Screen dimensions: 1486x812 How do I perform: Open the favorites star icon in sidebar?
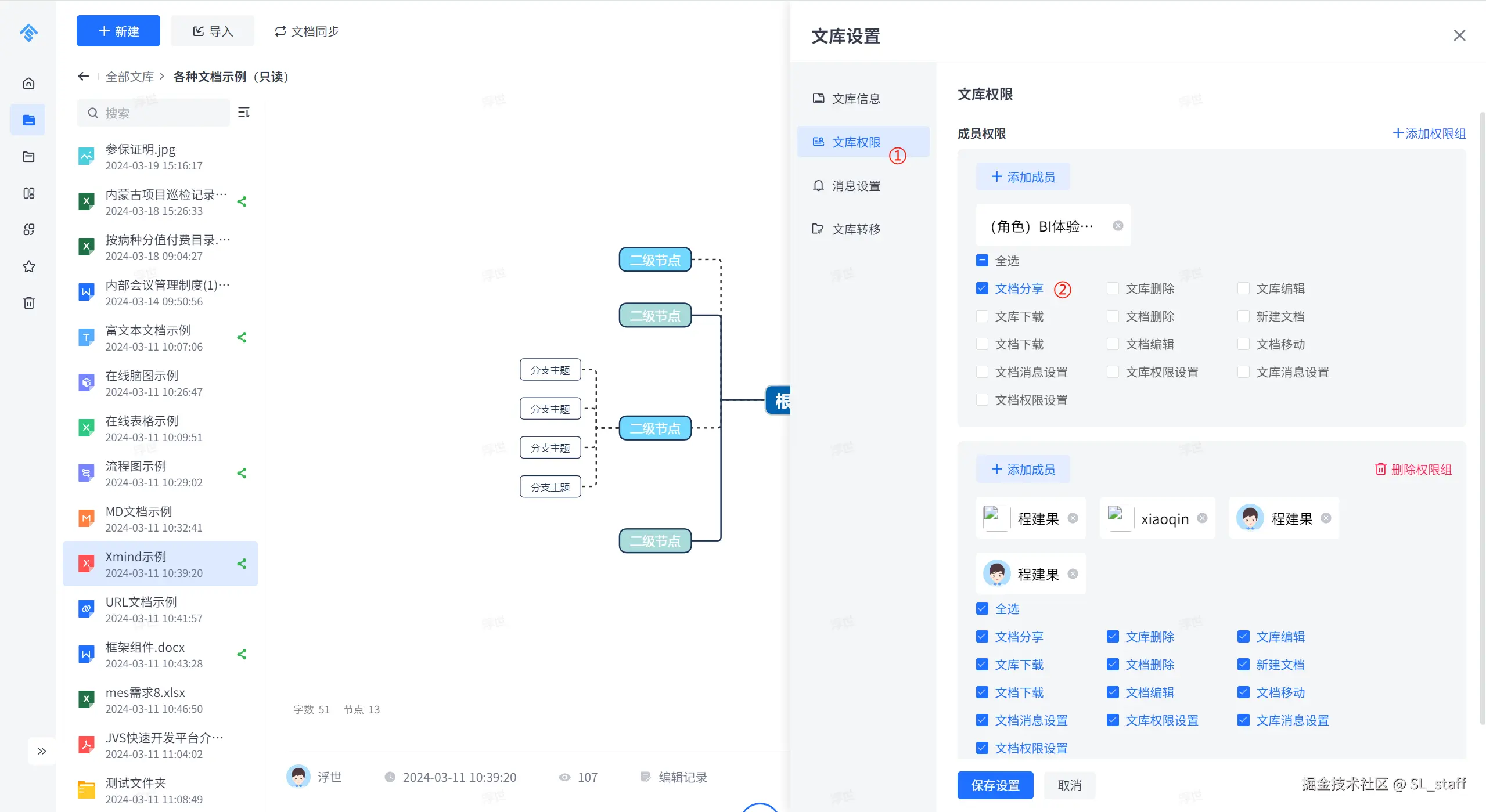28,266
